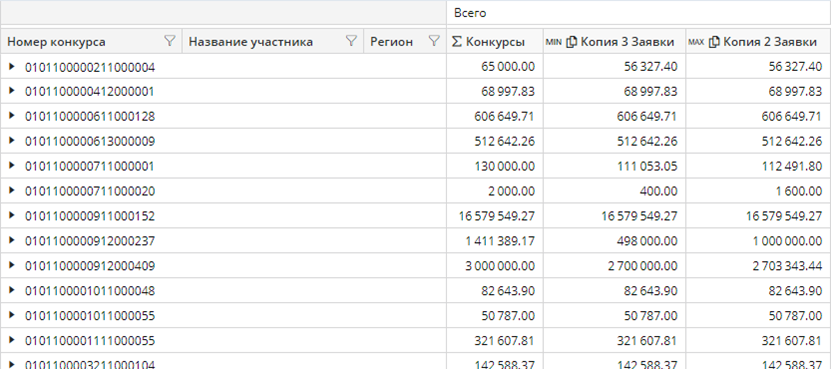Expand row 0101100000711000020

12,190
